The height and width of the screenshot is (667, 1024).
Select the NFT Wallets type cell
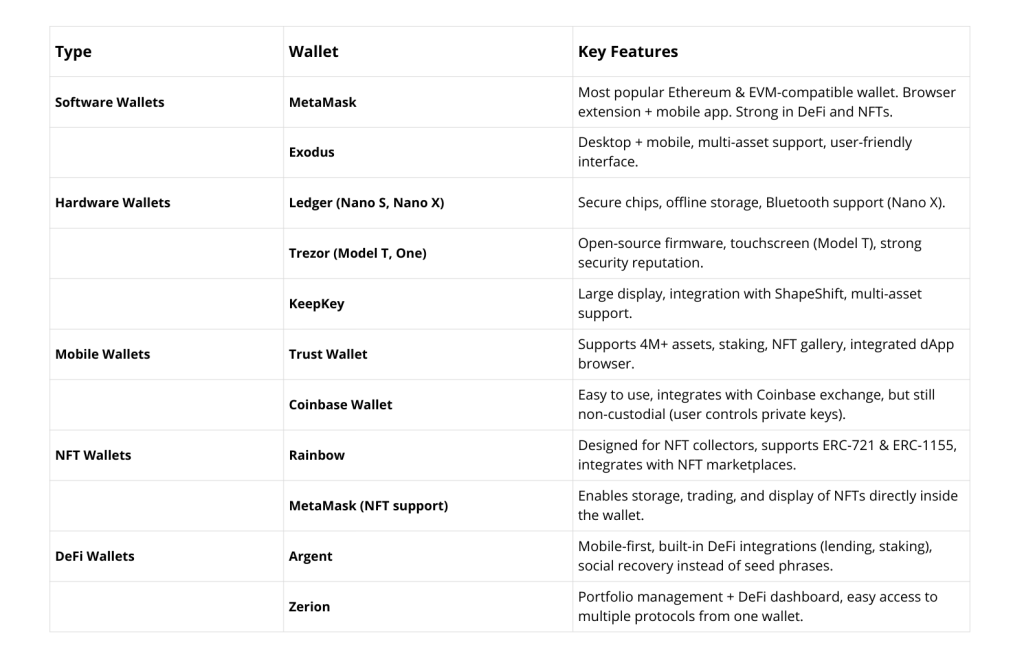click(93, 455)
